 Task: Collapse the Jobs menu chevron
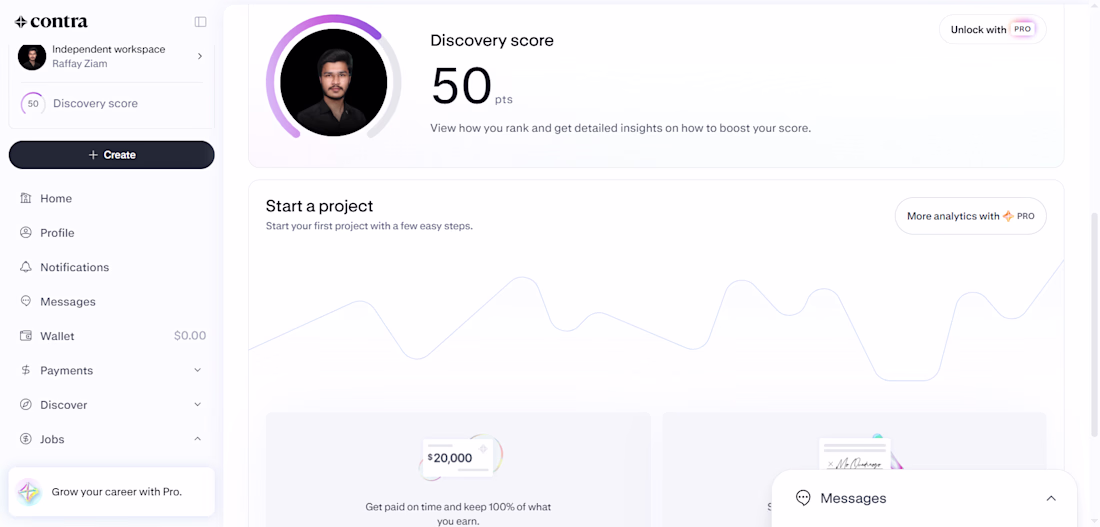[198, 439]
